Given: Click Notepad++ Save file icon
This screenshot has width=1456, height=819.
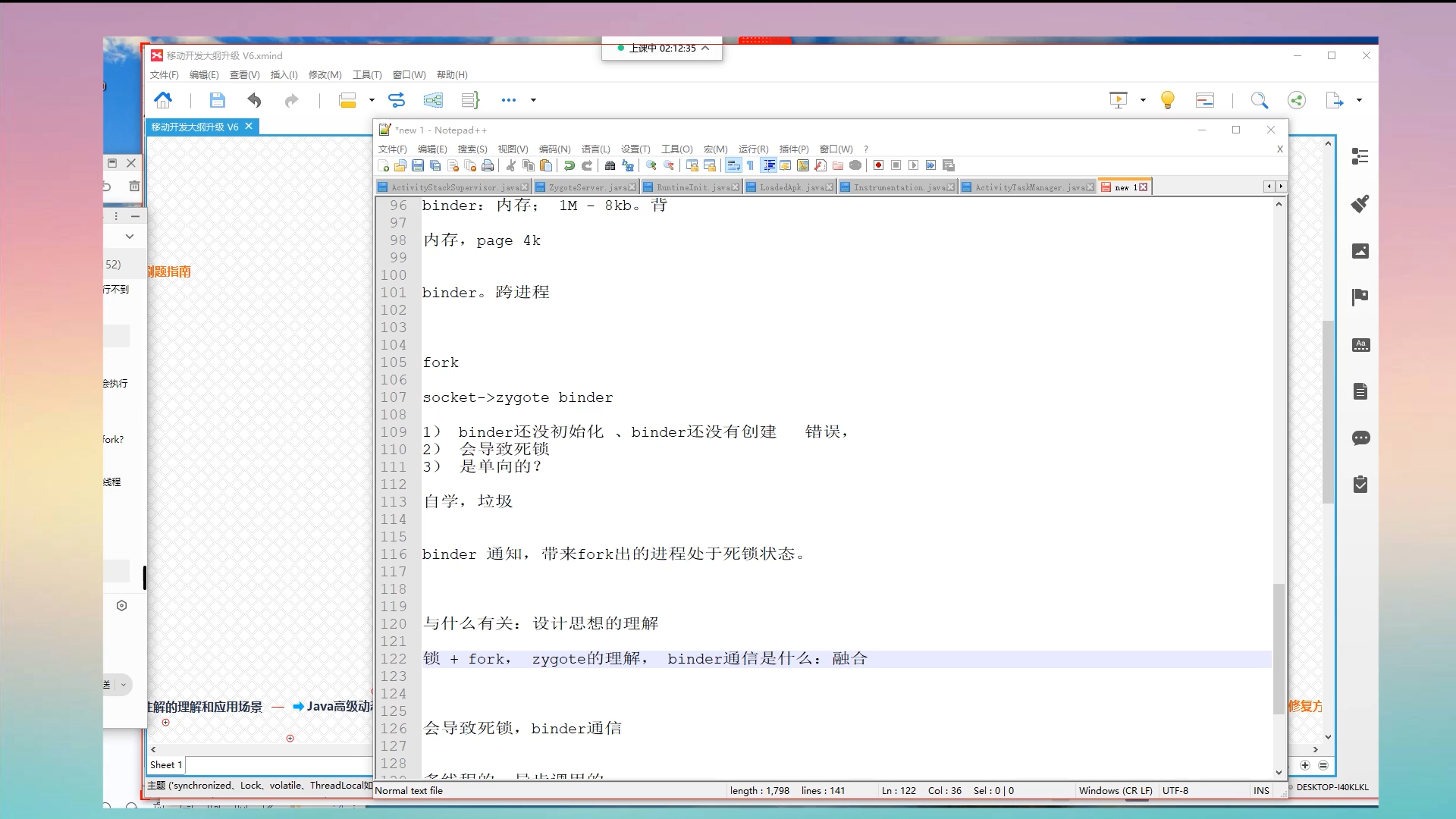Looking at the screenshot, I should (418, 165).
